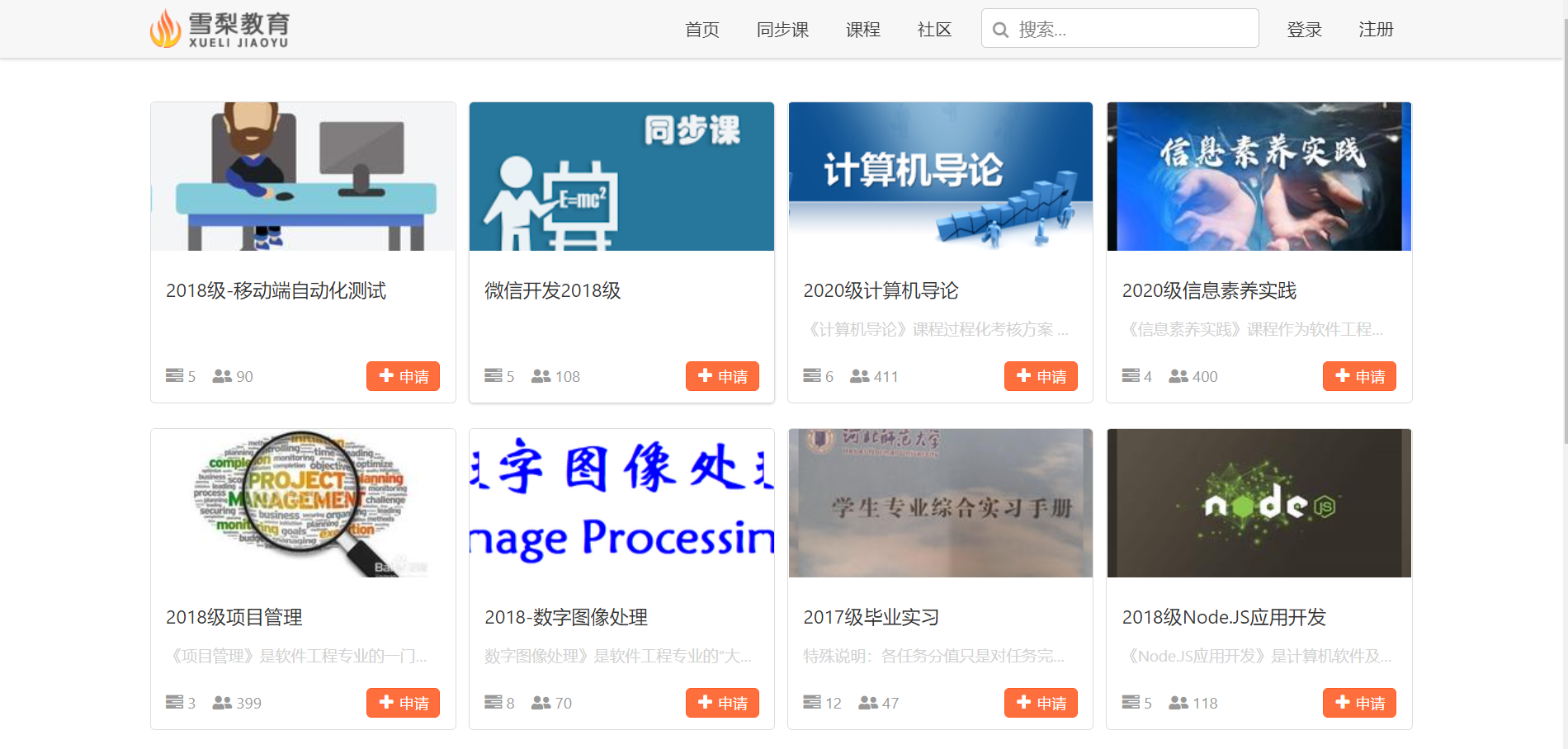1568x749 pixels.
Task: Apply to 2018级Node.JS应用开发 via 申请 button
Action: (1359, 703)
